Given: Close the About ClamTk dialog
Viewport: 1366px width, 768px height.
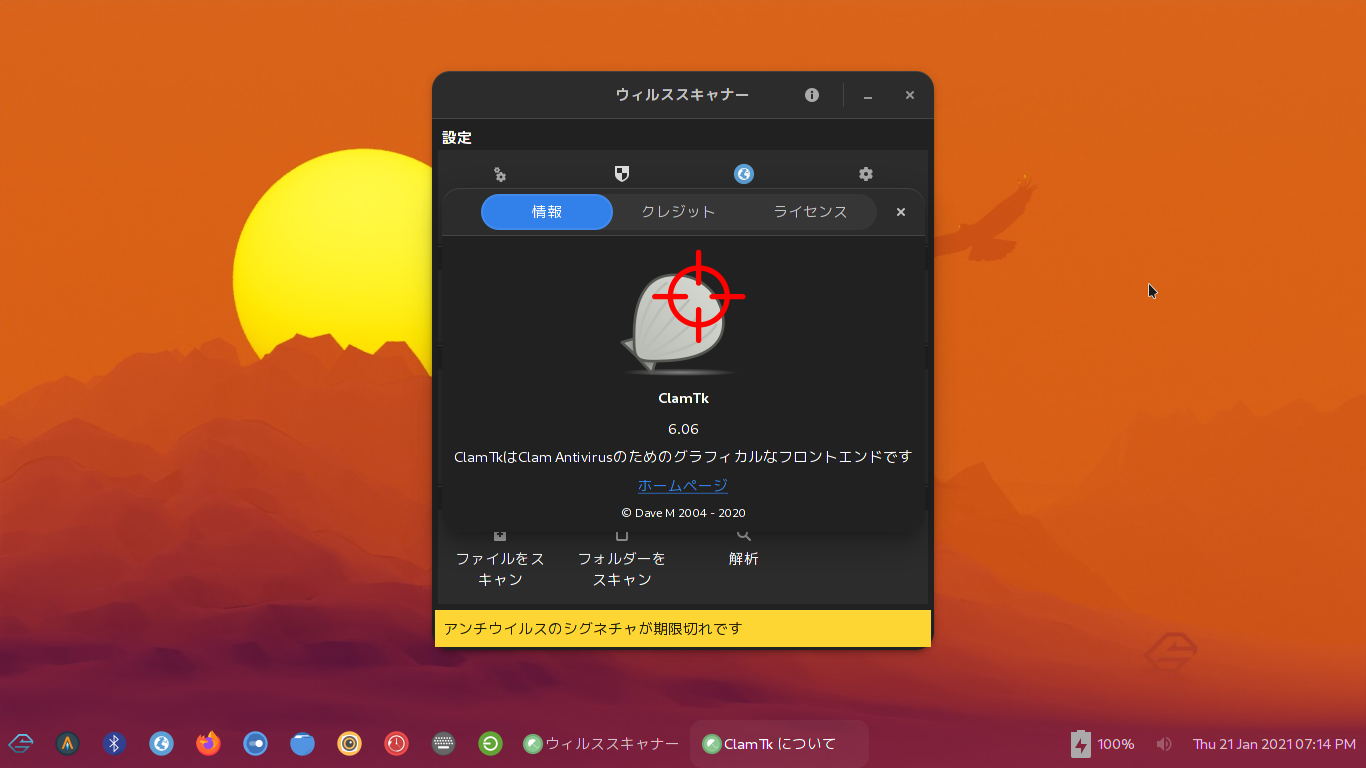Looking at the screenshot, I should point(901,212).
